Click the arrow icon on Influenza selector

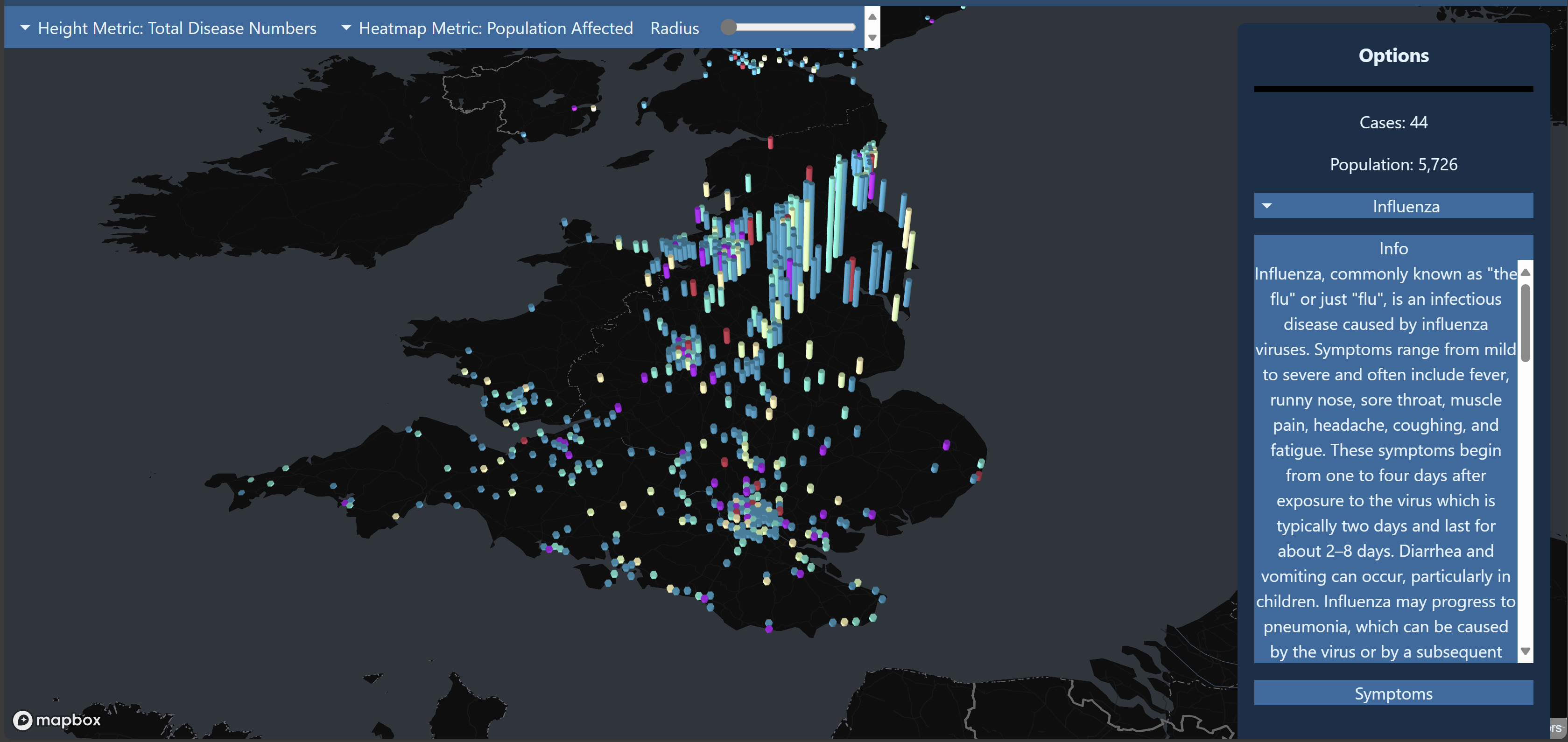1267,206
